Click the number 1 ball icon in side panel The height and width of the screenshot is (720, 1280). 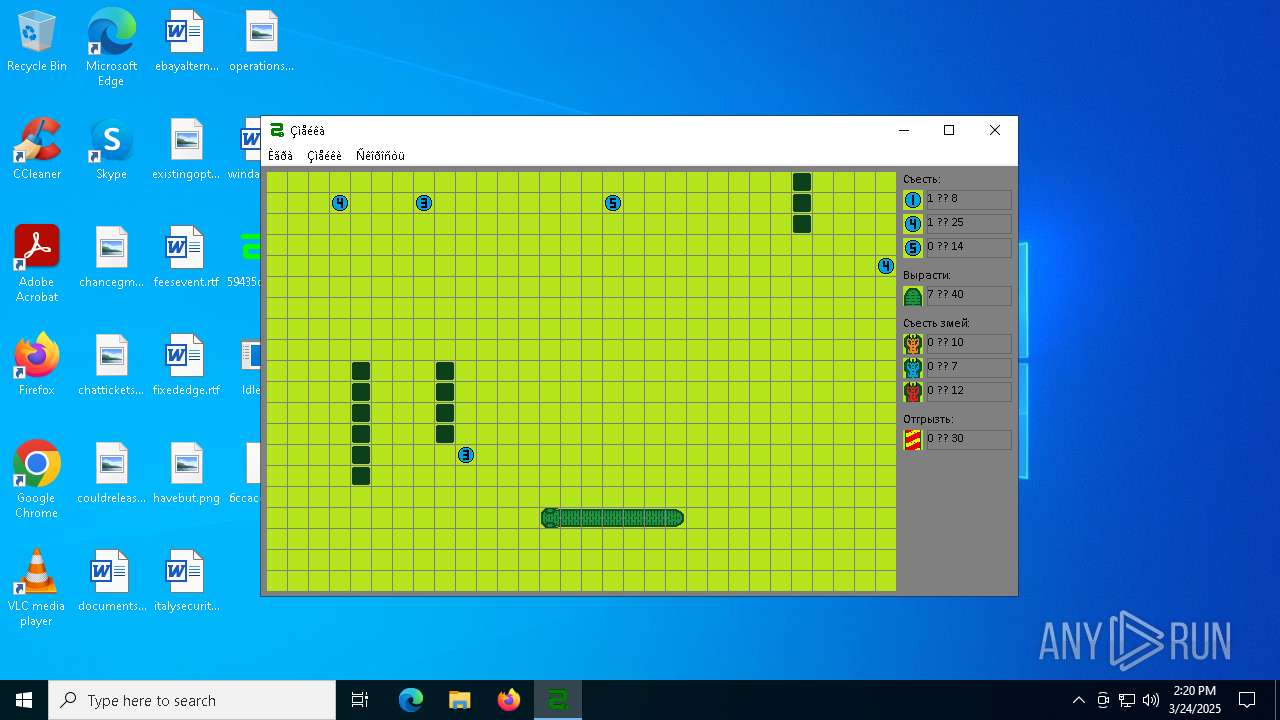coord(913,200)
